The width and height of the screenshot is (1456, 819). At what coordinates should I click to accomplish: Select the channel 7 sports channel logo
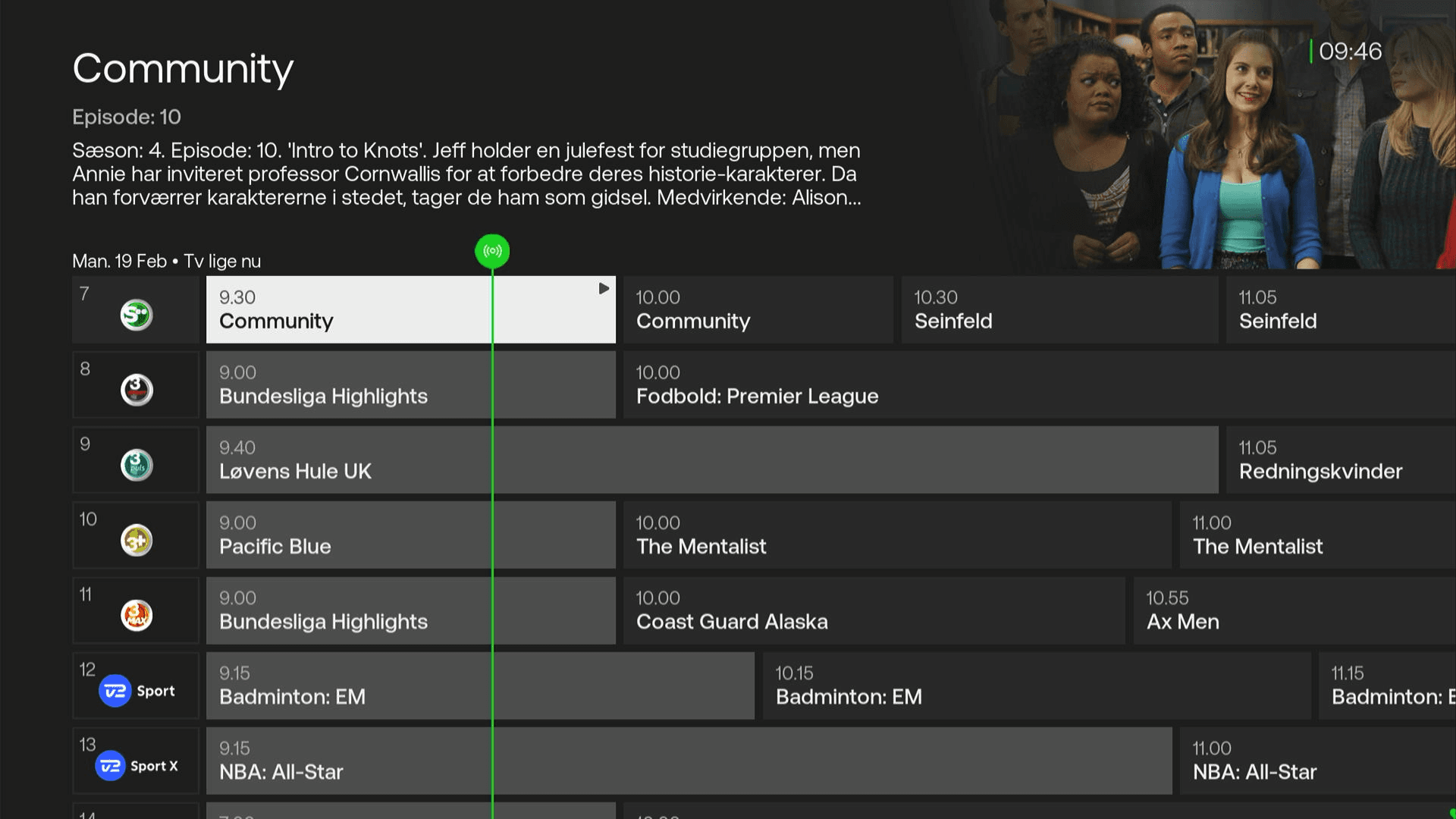[135, 313]
